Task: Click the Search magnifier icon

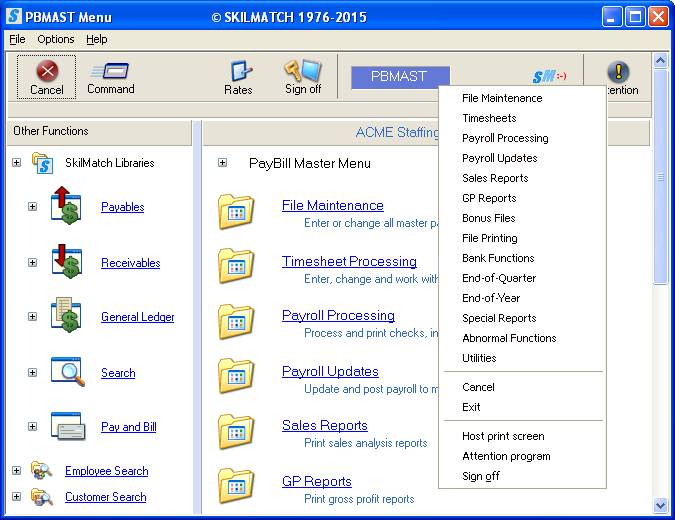Action: click(x=68, y=371)
